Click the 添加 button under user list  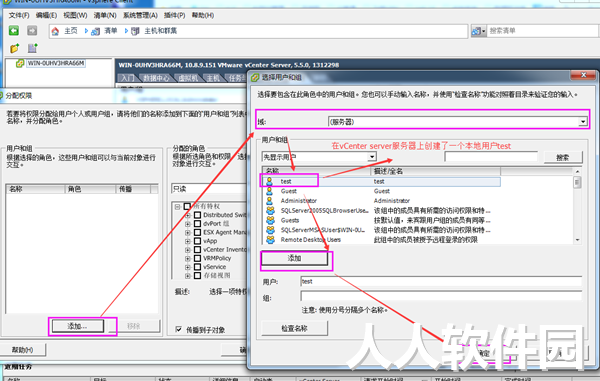coord(294,258)
